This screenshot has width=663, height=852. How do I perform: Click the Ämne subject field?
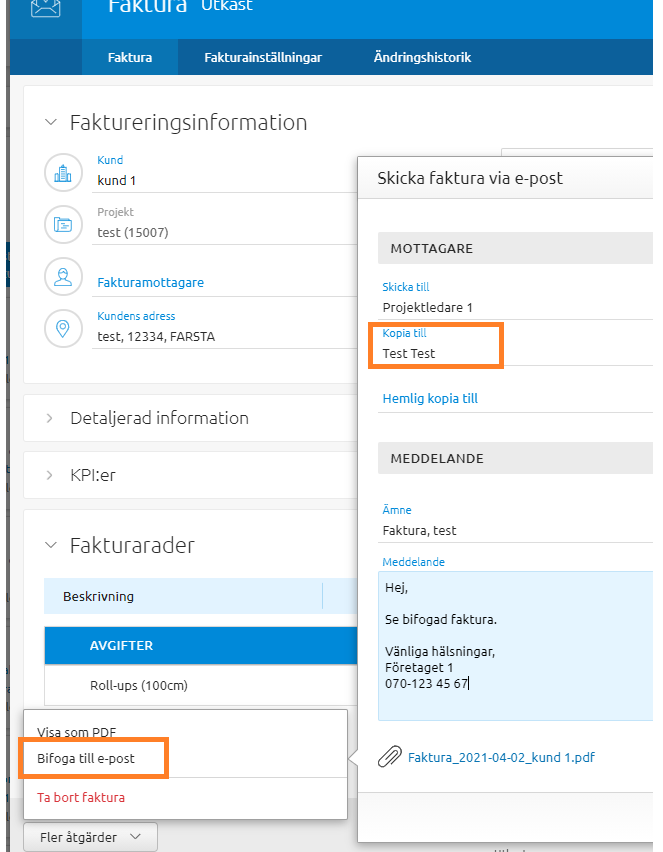pyautogui.click(x=514, y=530)
